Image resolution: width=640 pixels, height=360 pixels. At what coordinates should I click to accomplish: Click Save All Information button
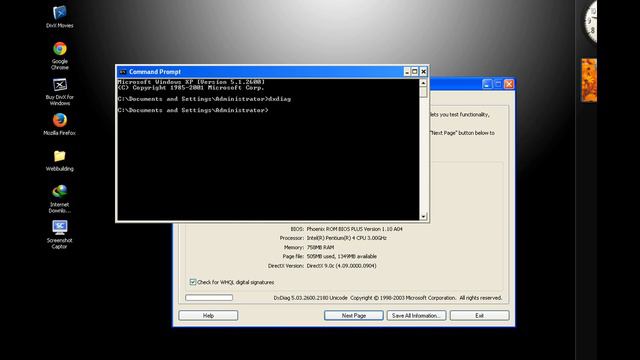[416, 316]
